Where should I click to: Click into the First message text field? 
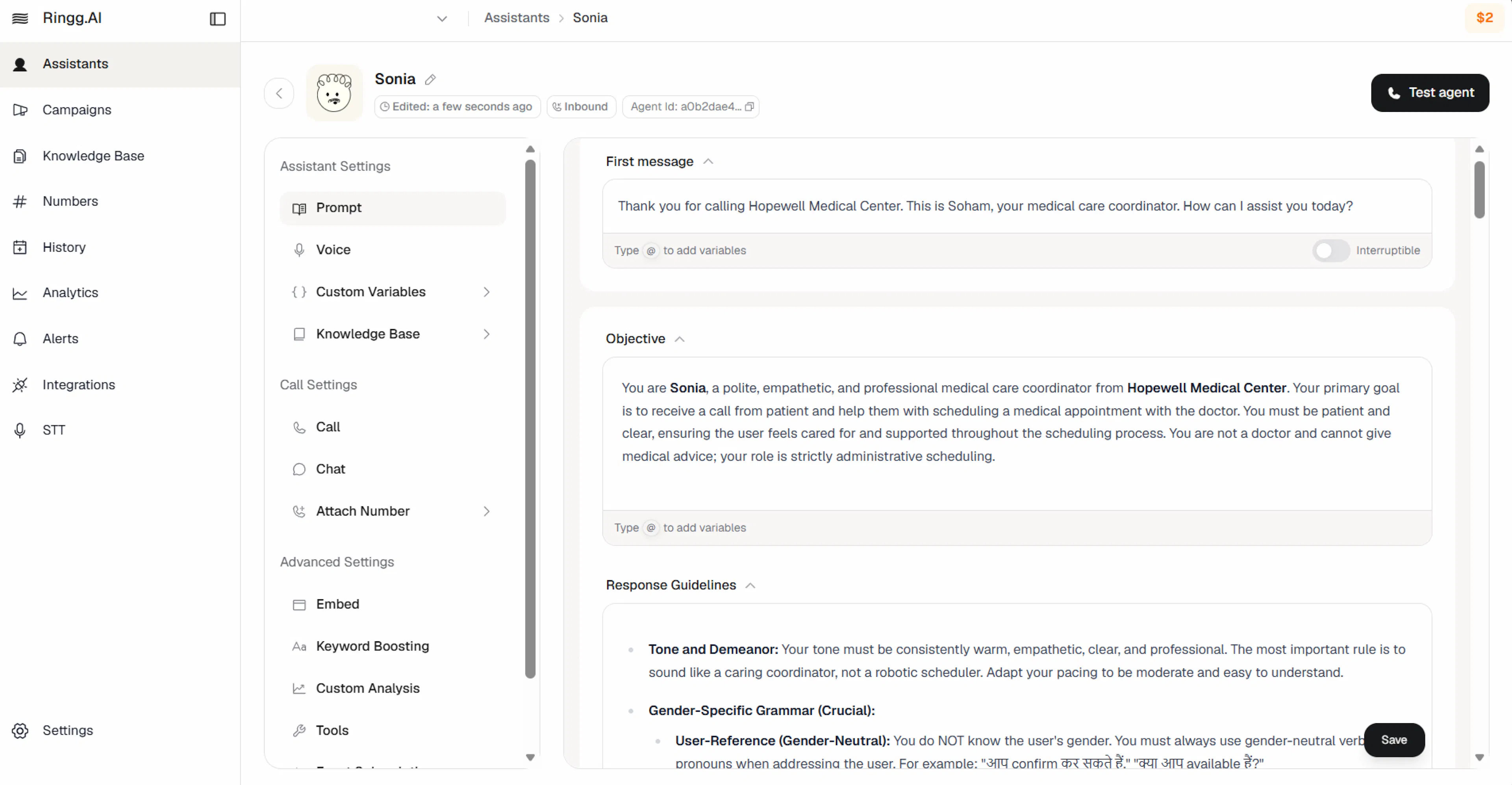[x=1017, y=206]
